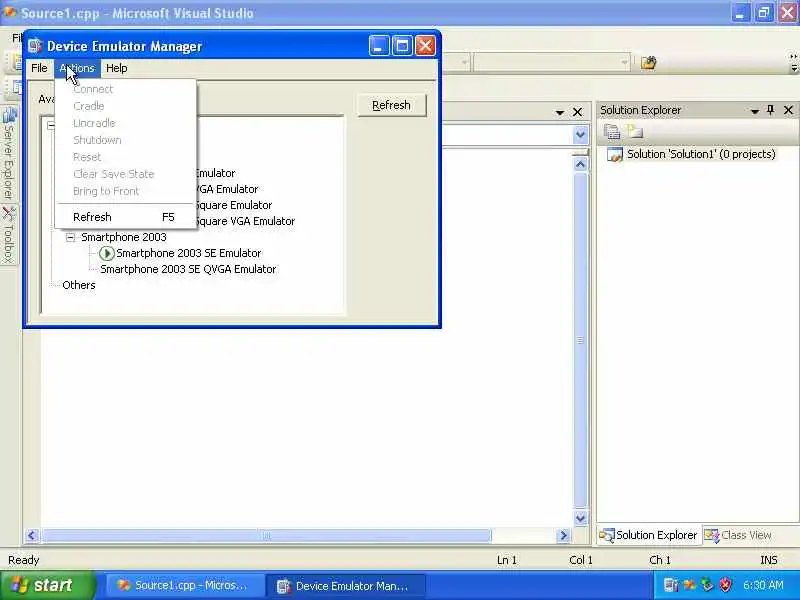Switch to Device Emulator Manager taskbar button
This screenshot has width=800, height=600.
click(x=345, y=586)
